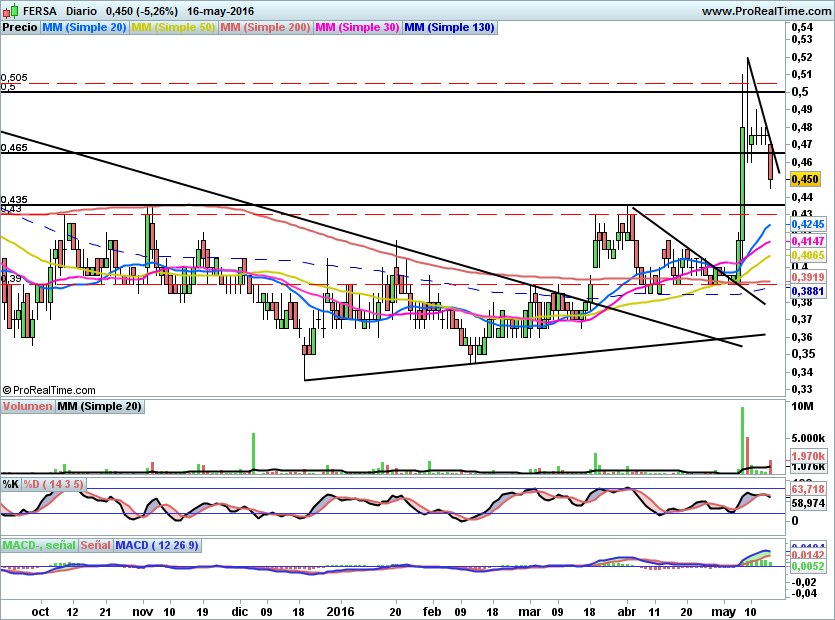Click the stochastic %K label
The image size is (835, 620).
click(x=11, y=484)
